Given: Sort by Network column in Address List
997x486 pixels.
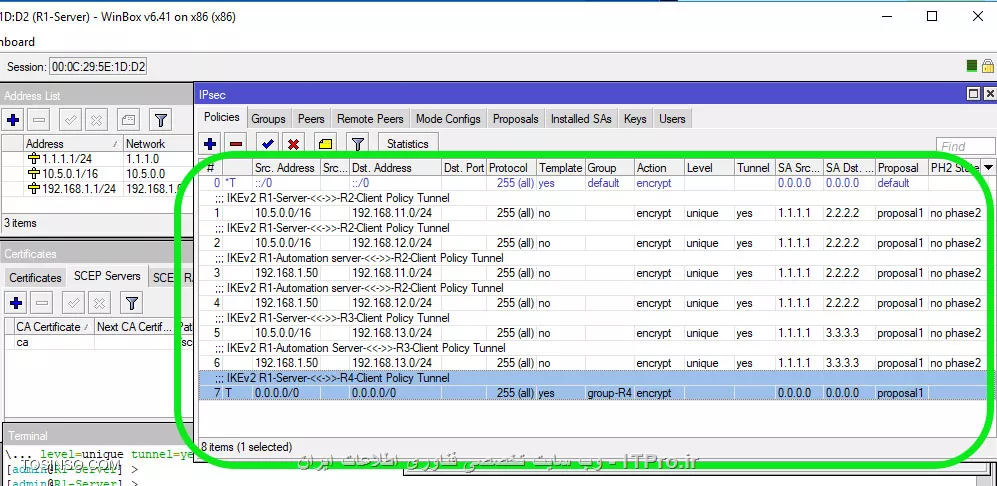Looking at the screenshot, I should [158, 144].
